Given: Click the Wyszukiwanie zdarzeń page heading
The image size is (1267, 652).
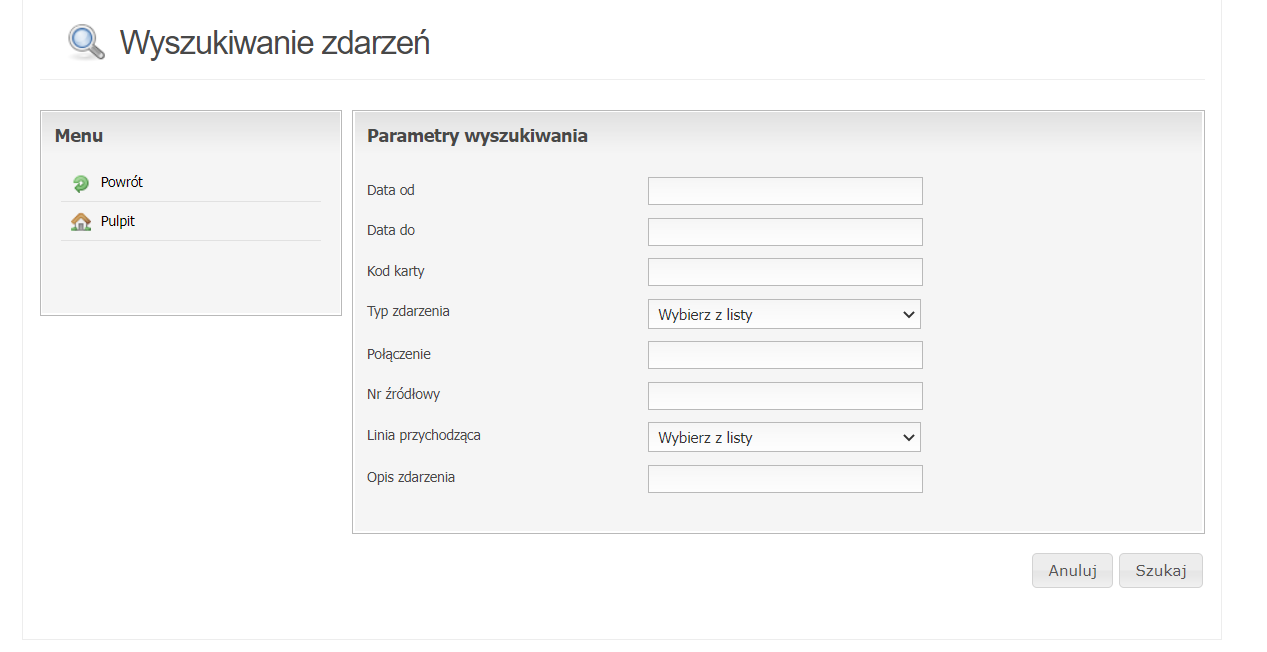Looking at the screenshot, I should pos(275,43).
